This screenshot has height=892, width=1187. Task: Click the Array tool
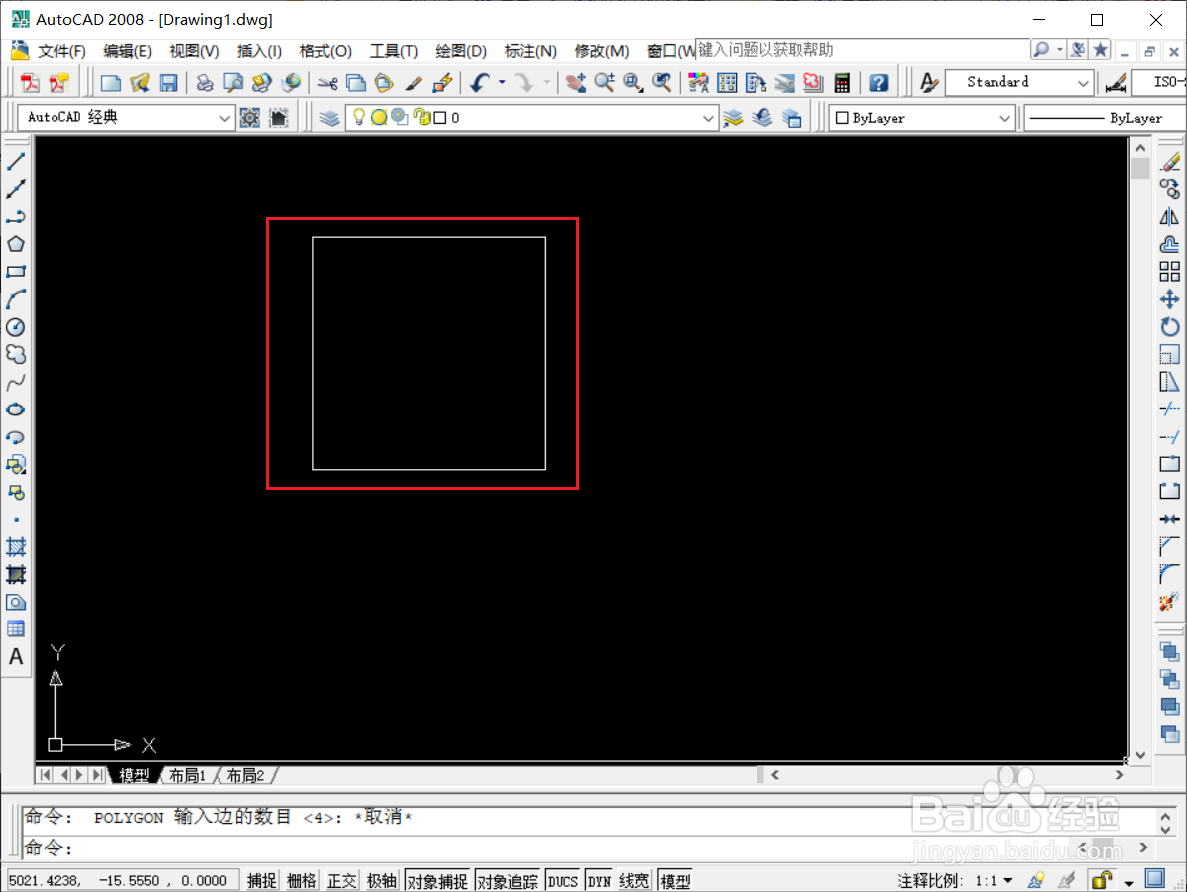pos(1170,272)
